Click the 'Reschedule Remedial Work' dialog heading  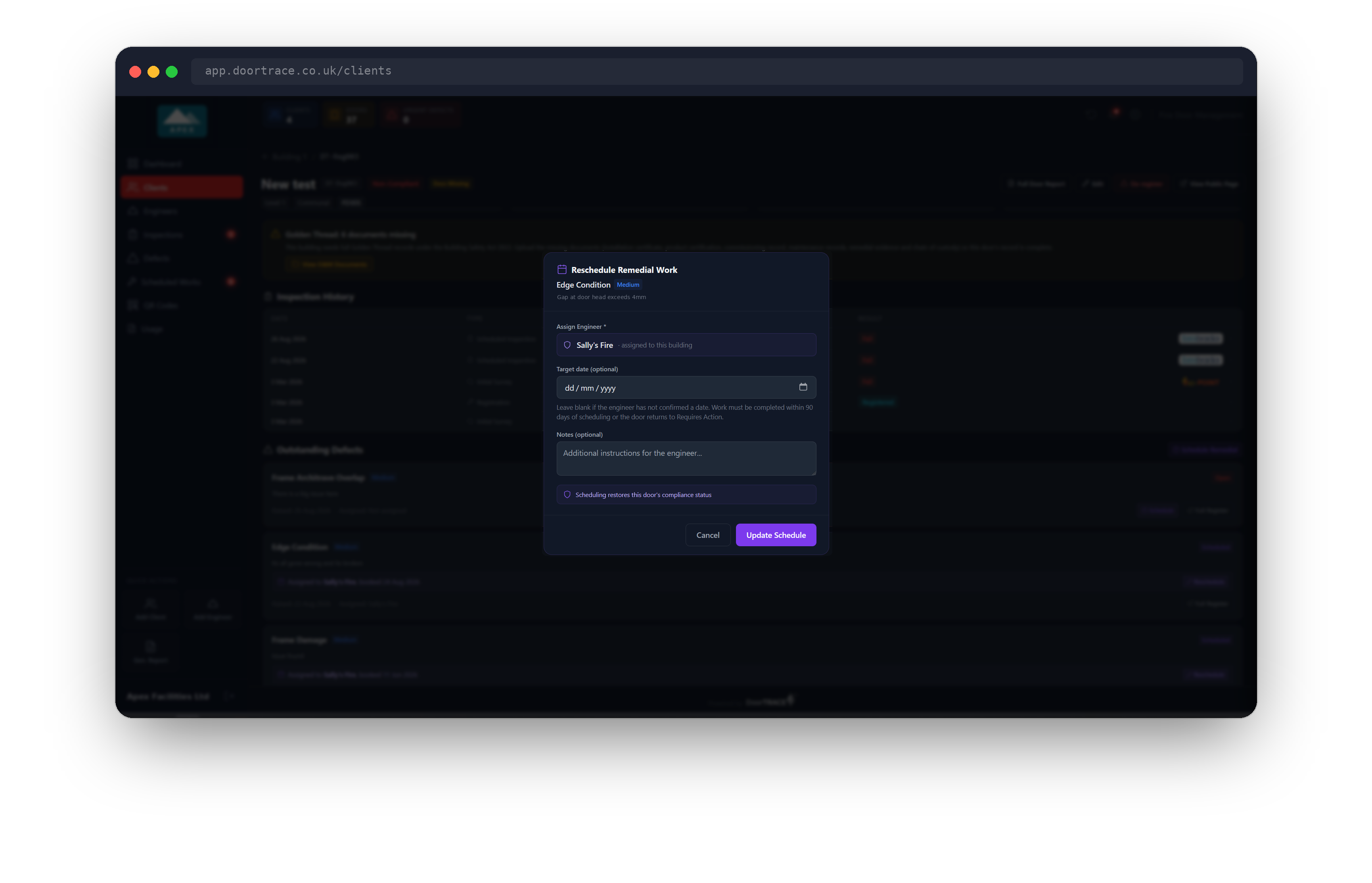pyautogui.click(x=623, y=269)
